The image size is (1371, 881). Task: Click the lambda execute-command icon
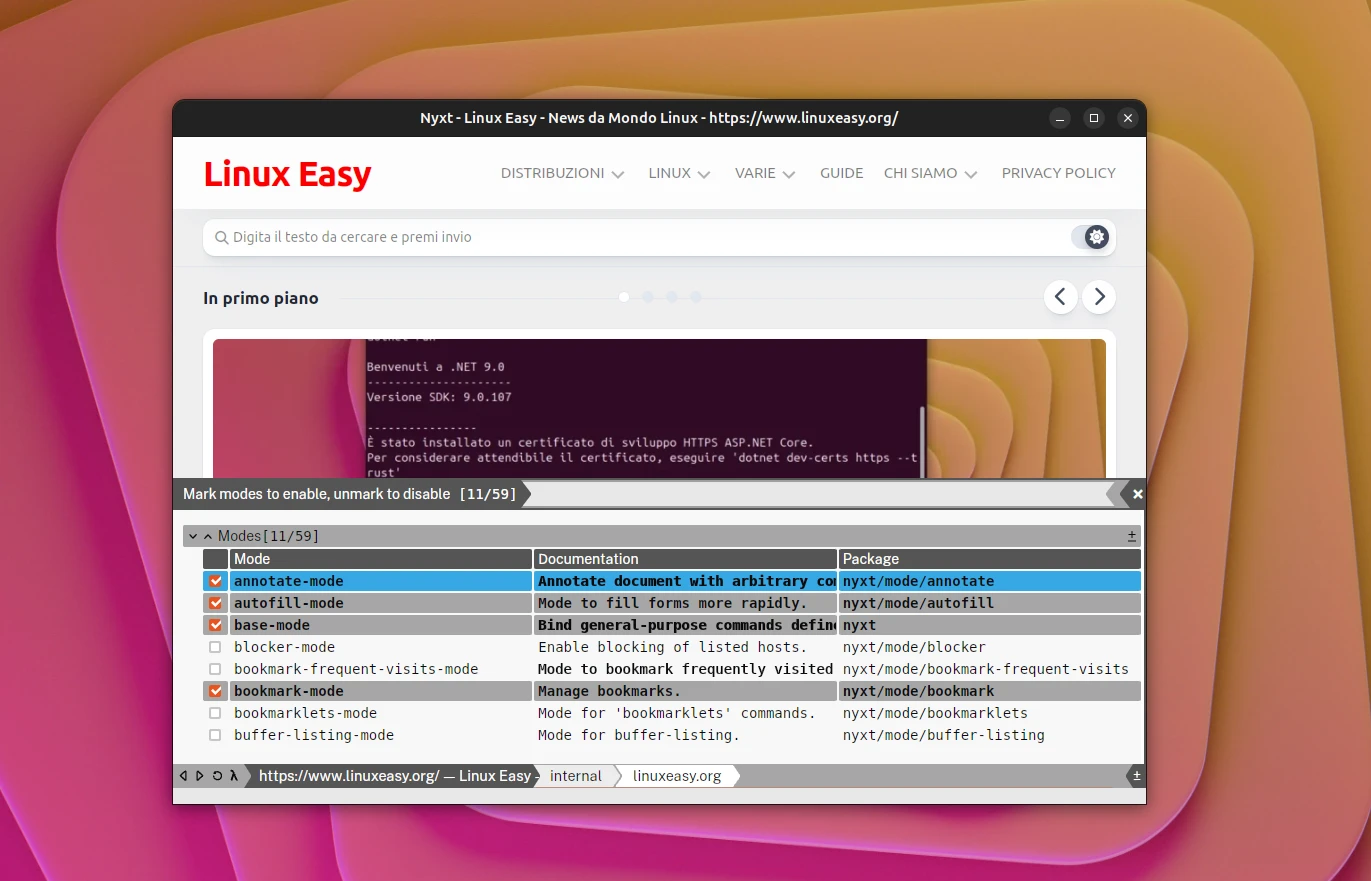(x=234, y=776)
